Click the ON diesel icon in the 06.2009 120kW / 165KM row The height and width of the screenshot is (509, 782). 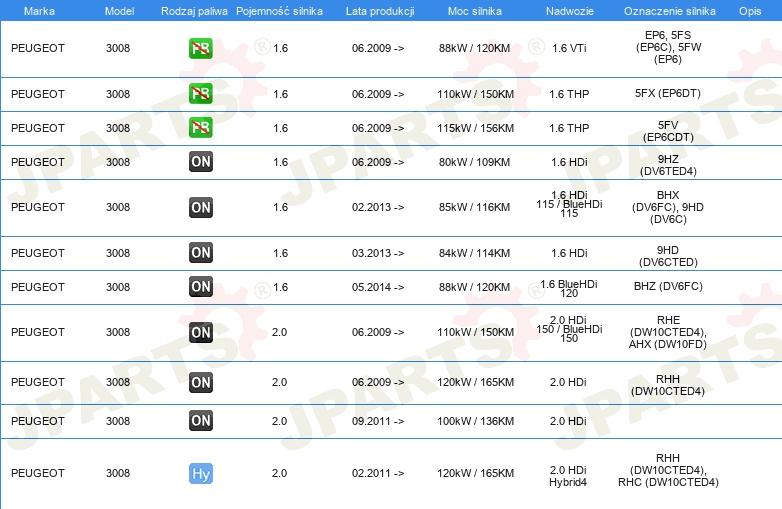201,382
